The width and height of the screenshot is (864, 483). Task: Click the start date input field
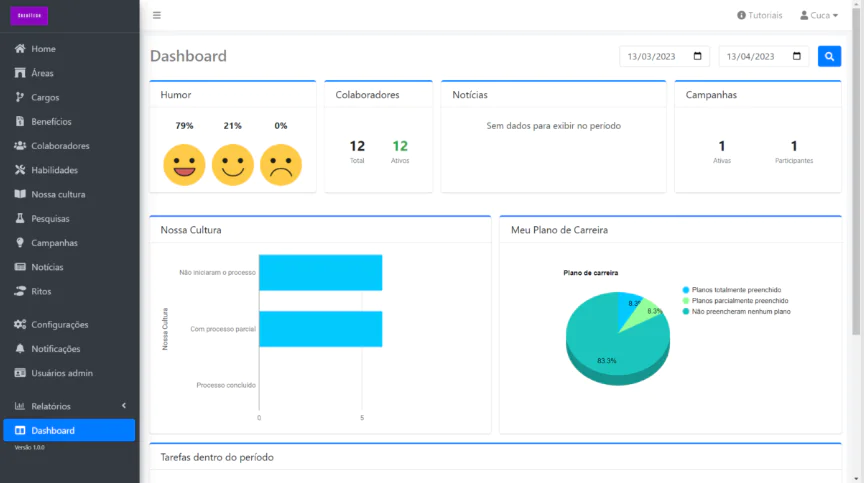pyautogui.click(x=655, y=57)
